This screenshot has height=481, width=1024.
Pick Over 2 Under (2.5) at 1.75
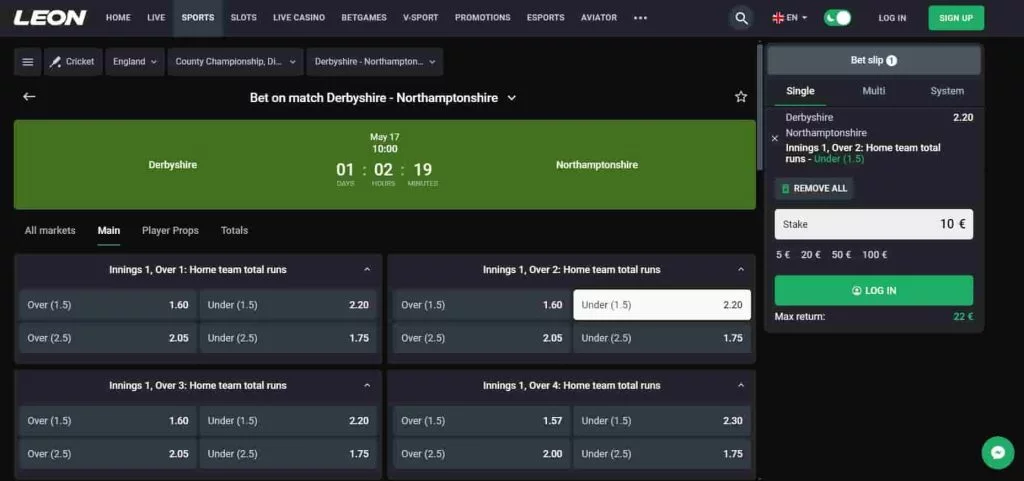pyautogui.click(x=662, y=338)
